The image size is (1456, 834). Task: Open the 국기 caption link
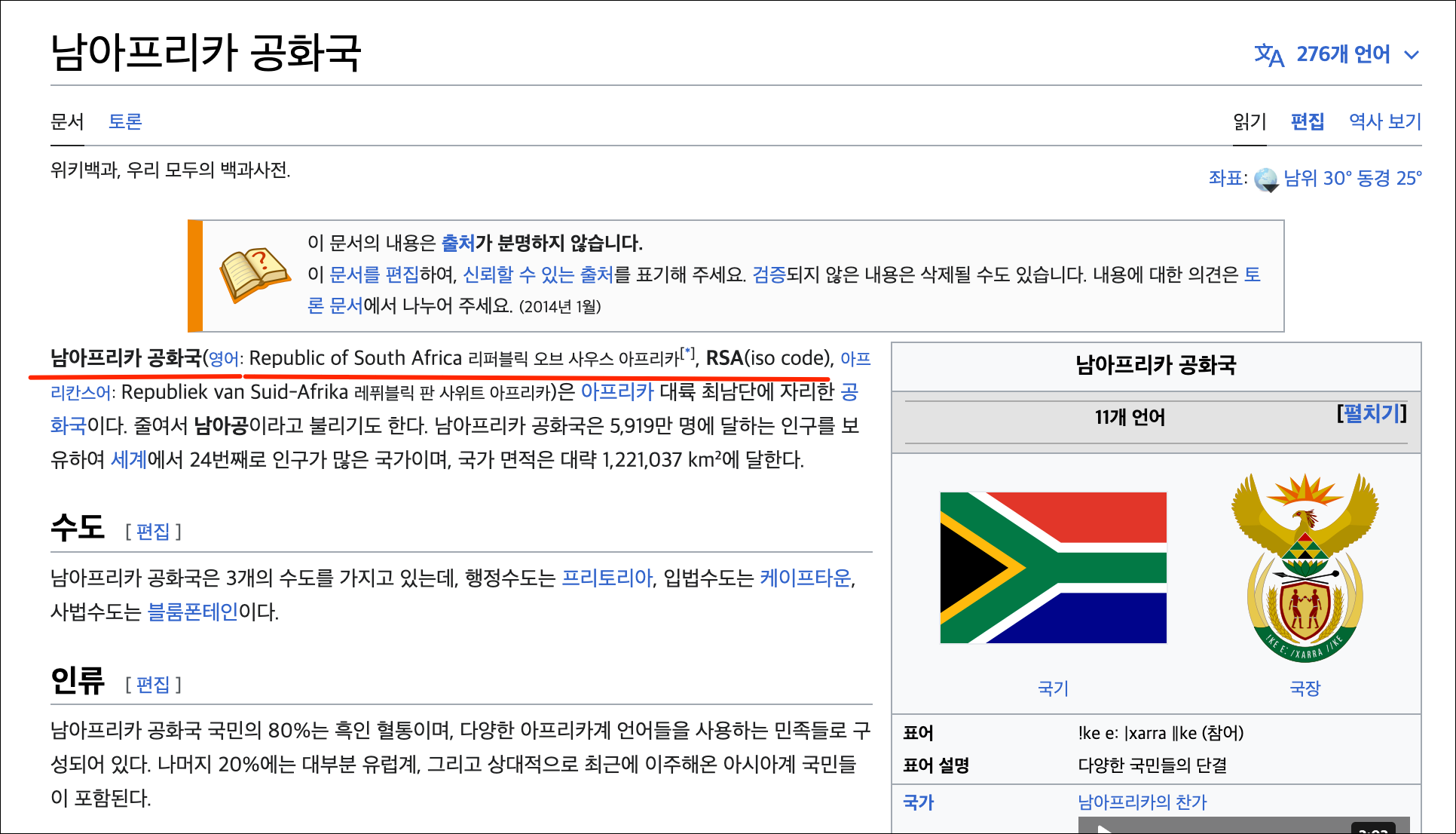pos(1054,688)
